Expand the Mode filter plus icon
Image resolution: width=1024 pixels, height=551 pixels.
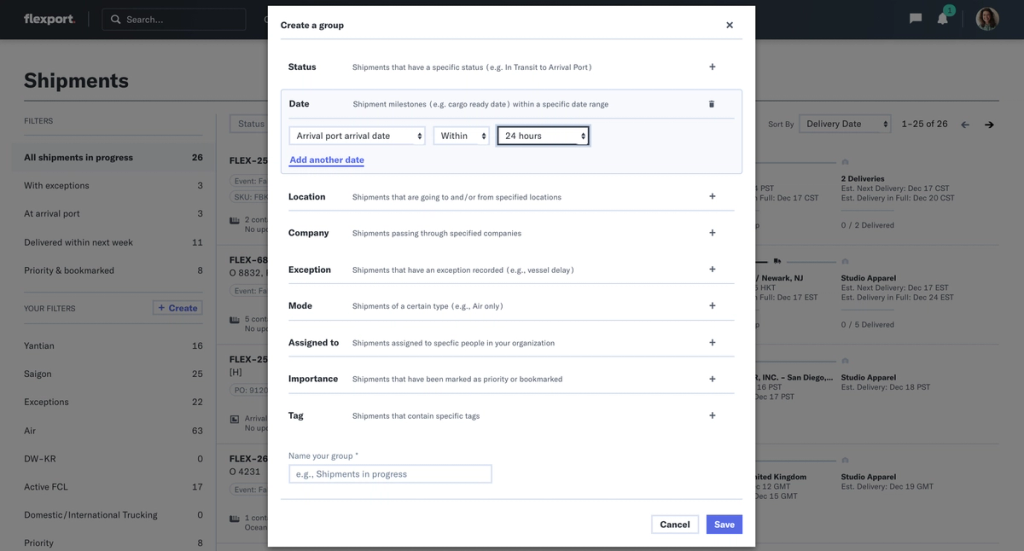click(x=712, y=306)
